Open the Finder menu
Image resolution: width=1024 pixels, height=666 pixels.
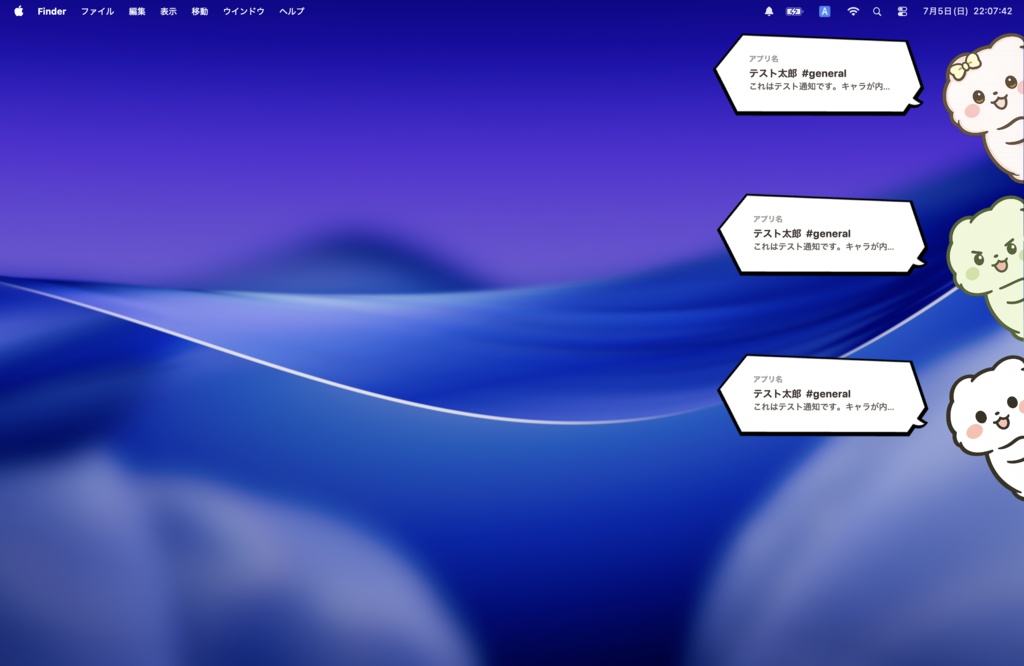click(x=52, y=11)
